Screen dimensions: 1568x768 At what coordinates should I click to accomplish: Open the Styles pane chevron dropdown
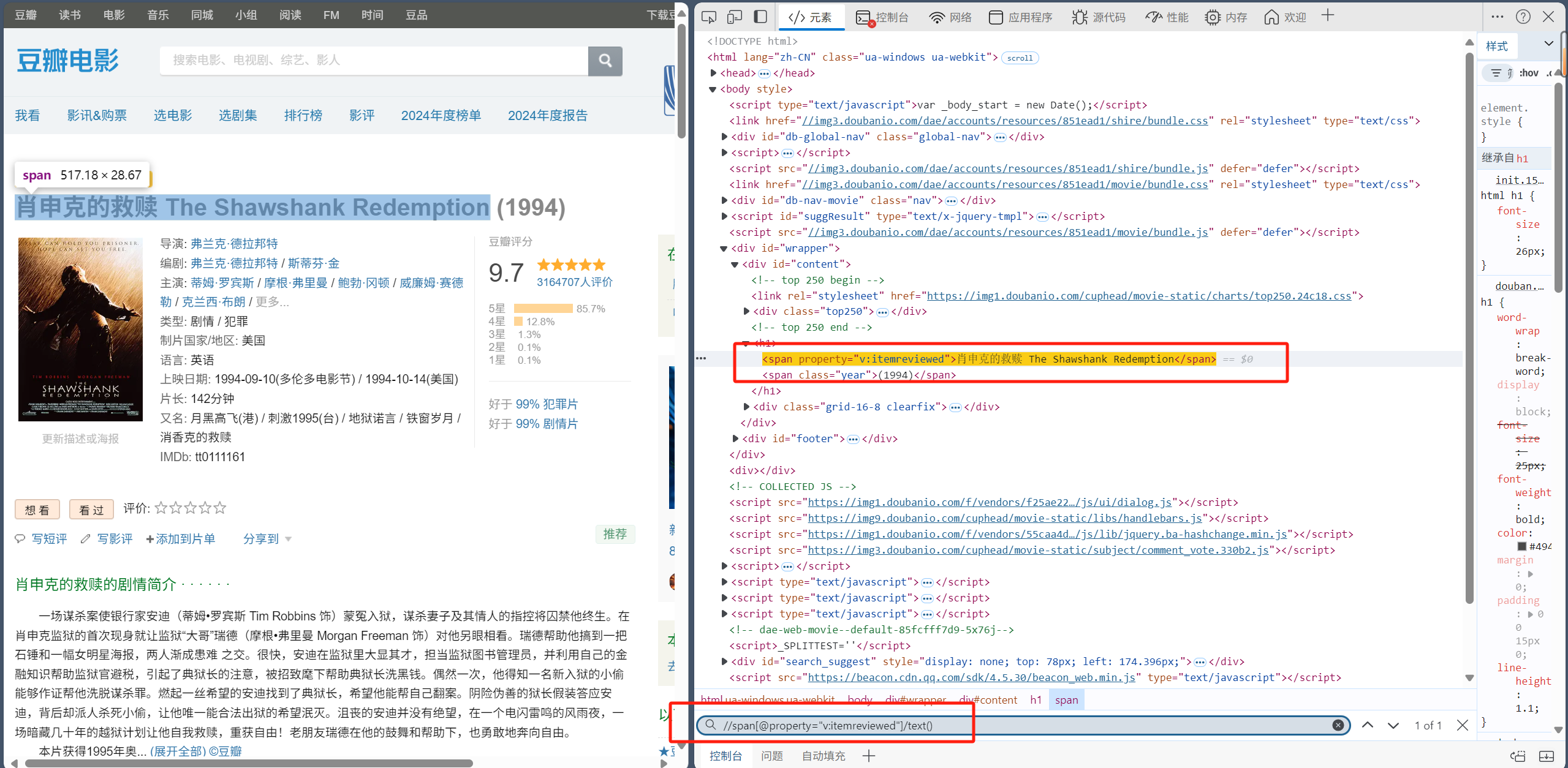click(1548, 44)
